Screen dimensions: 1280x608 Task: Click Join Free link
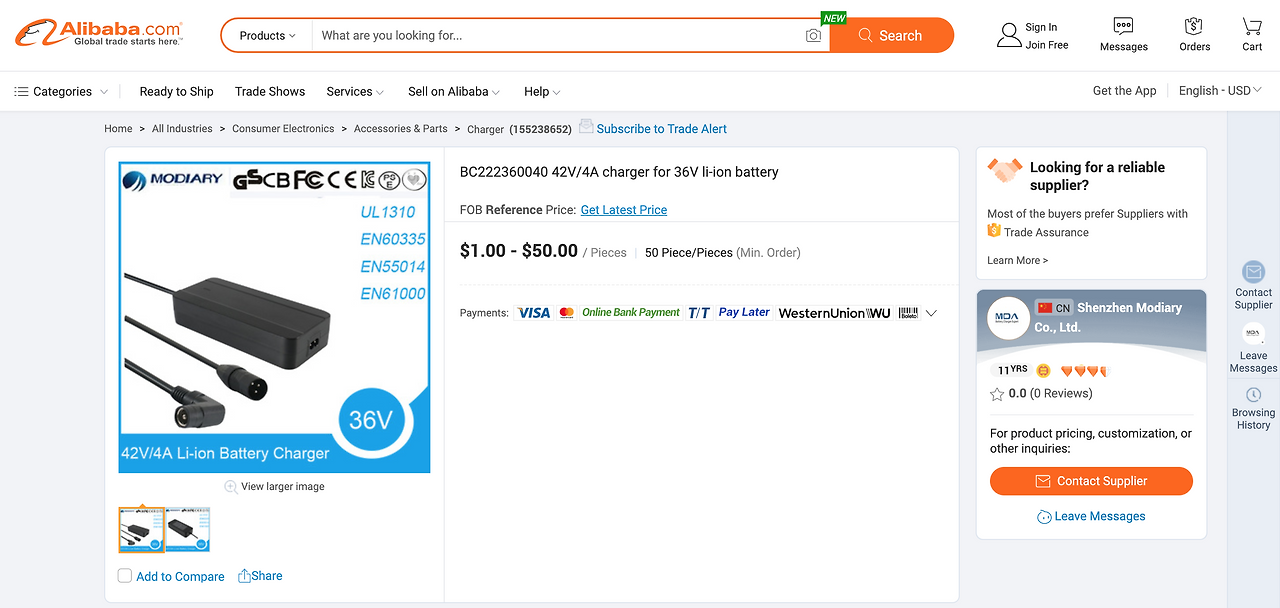pyautogui.click(x=1047, y=45)
